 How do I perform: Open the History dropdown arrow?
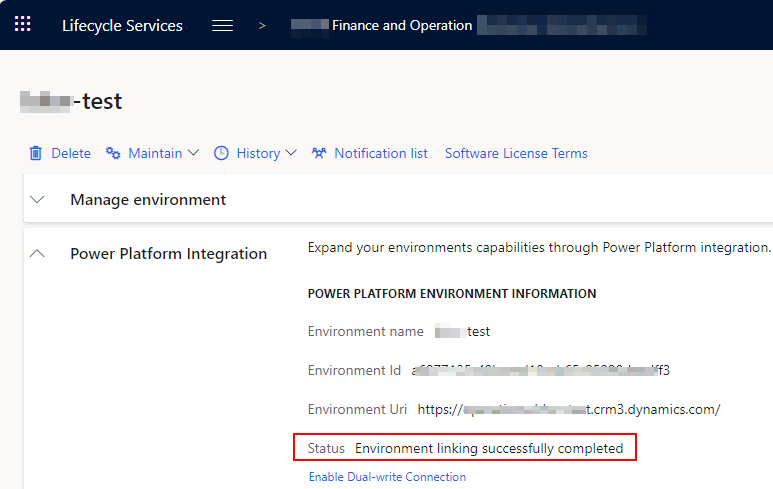291,153
